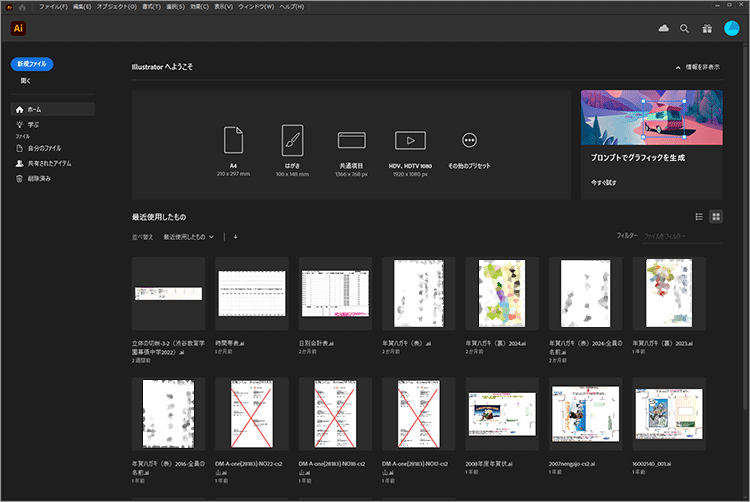Viewport: 750px width, 502px height.
Task: Open the 表示(V) menu
Action: (x=223, y=7)
